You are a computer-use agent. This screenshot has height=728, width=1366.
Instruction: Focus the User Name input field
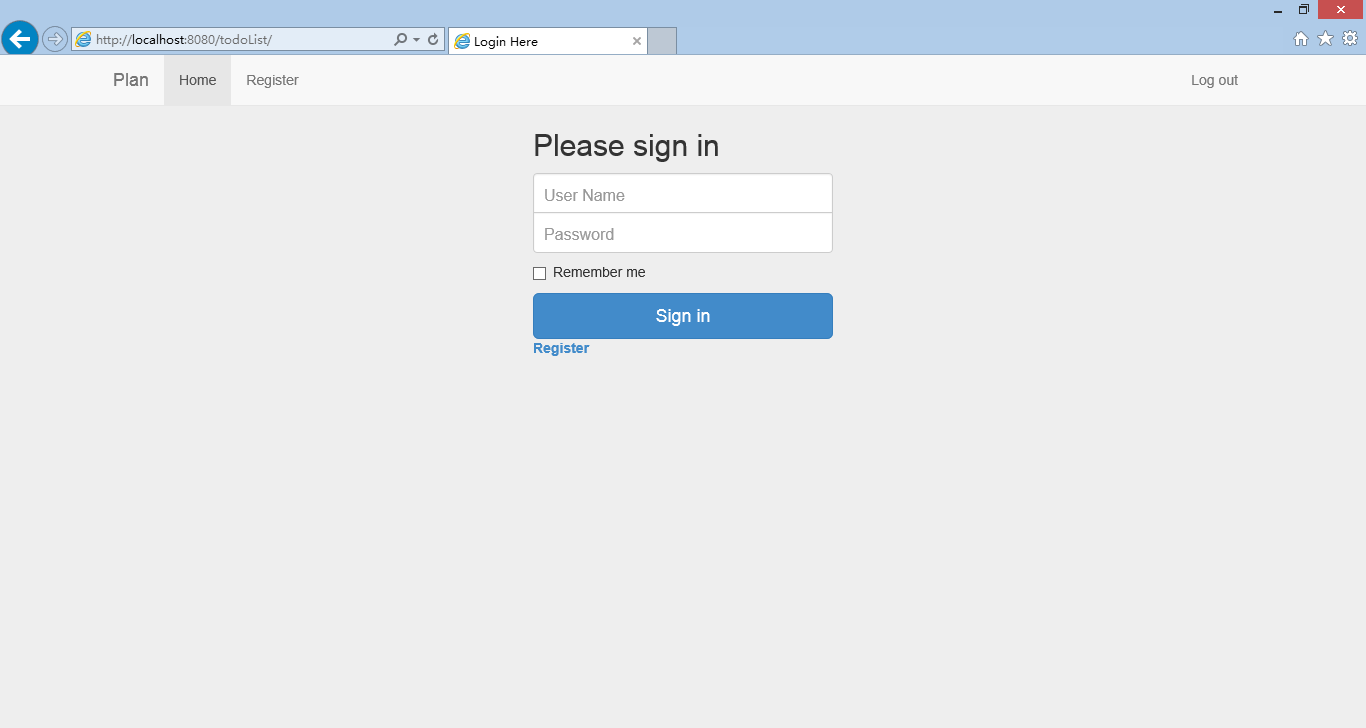pyautogui.click(x=683, y=194)
